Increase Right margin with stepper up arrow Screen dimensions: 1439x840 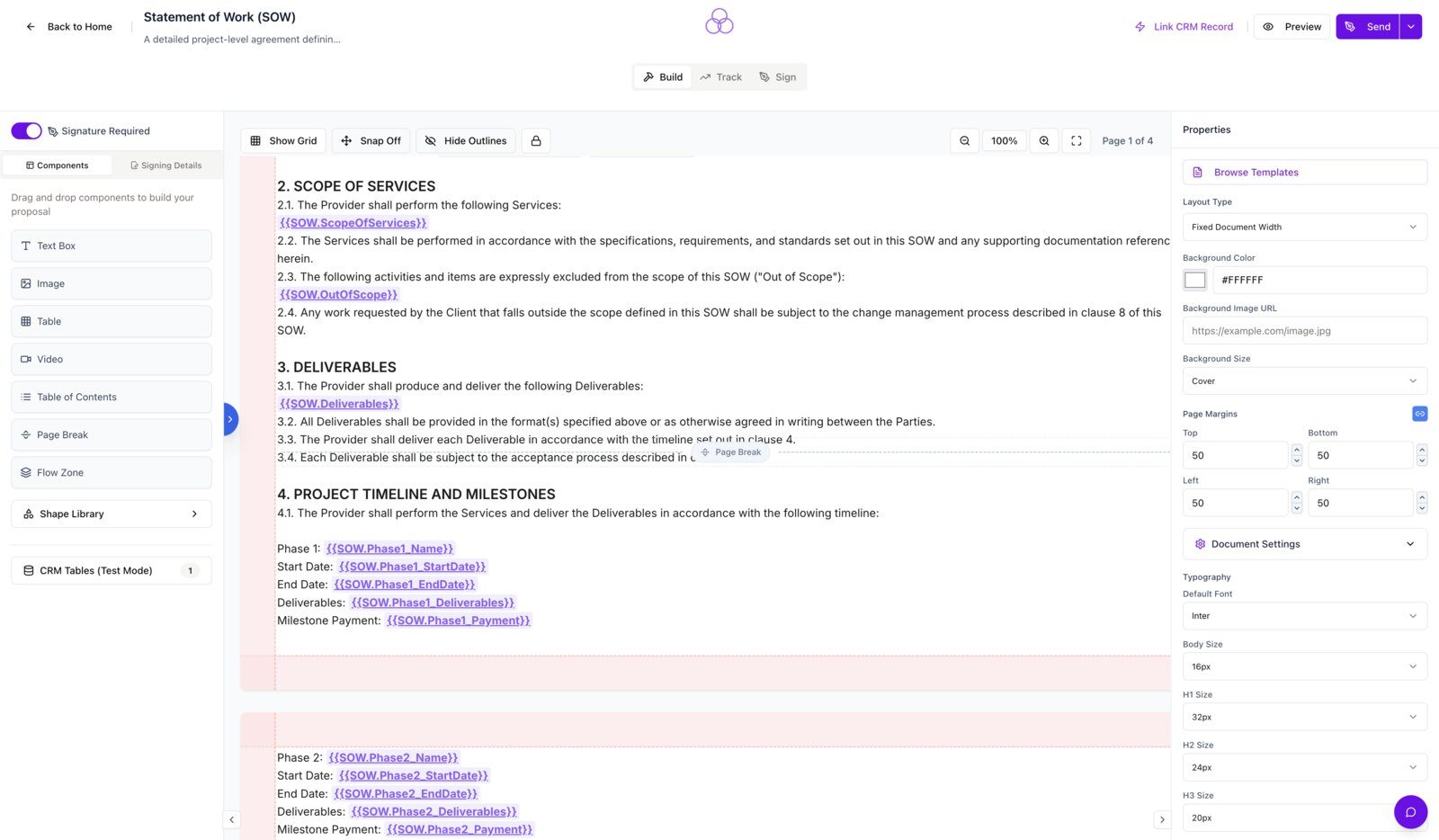[1421, 497]
